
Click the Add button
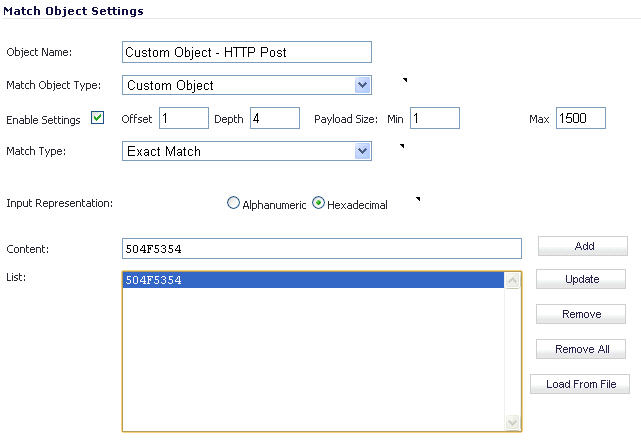point(583,246)
